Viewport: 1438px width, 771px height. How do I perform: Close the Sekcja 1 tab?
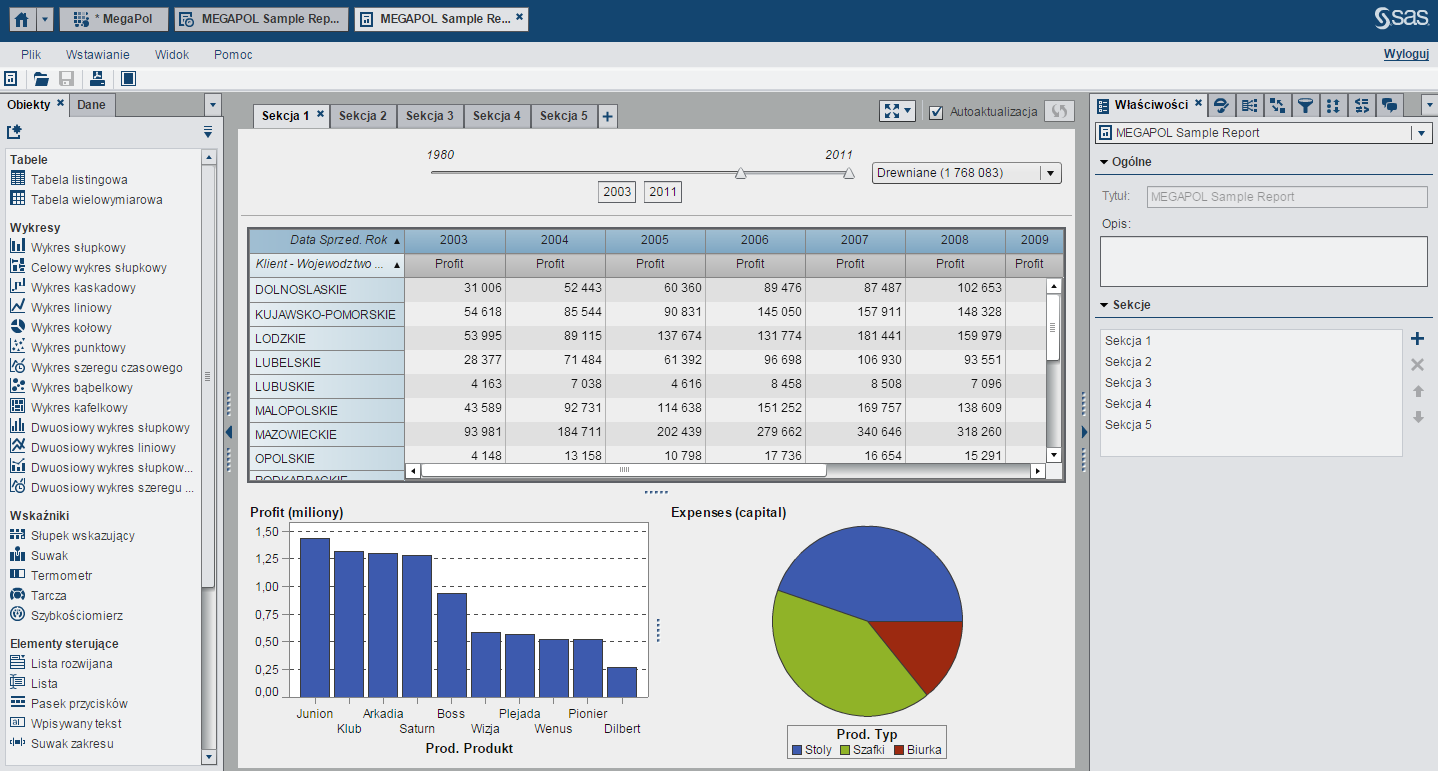pyautogui.click(x=320, y=115)
